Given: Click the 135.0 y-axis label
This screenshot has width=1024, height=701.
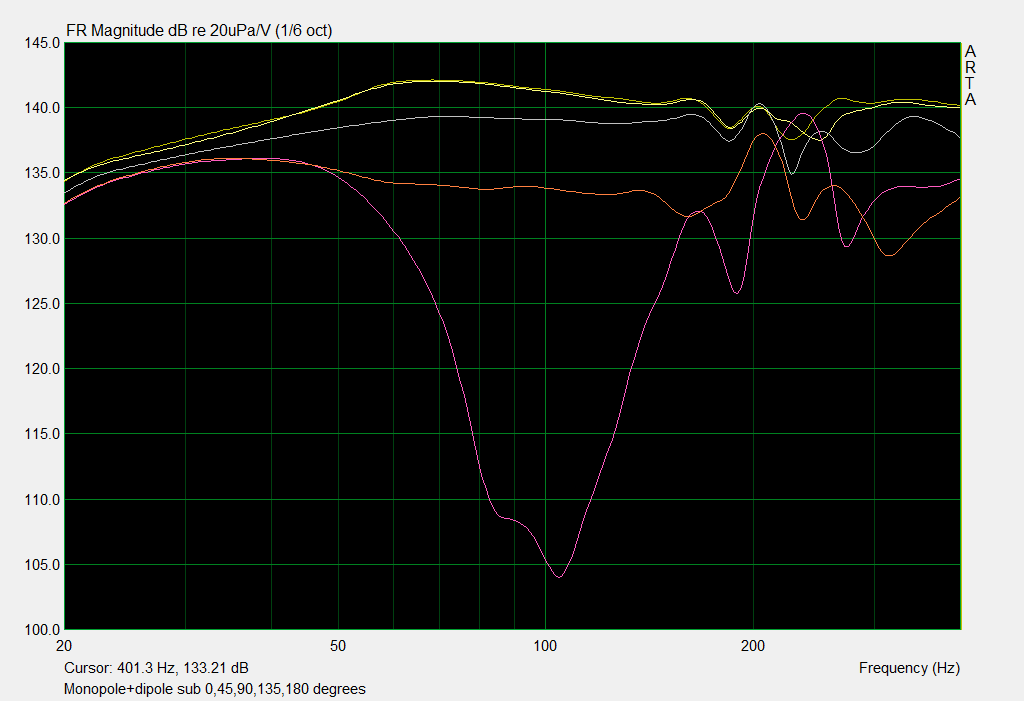Looking at the screenshot, I should pyautogui.click(x=42, y=174).
